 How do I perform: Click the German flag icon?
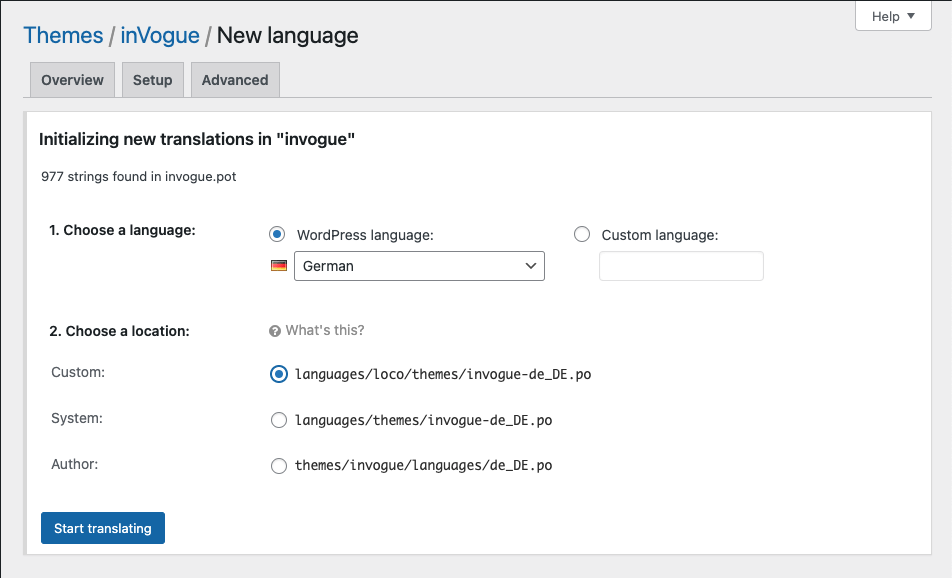point(279,266)
